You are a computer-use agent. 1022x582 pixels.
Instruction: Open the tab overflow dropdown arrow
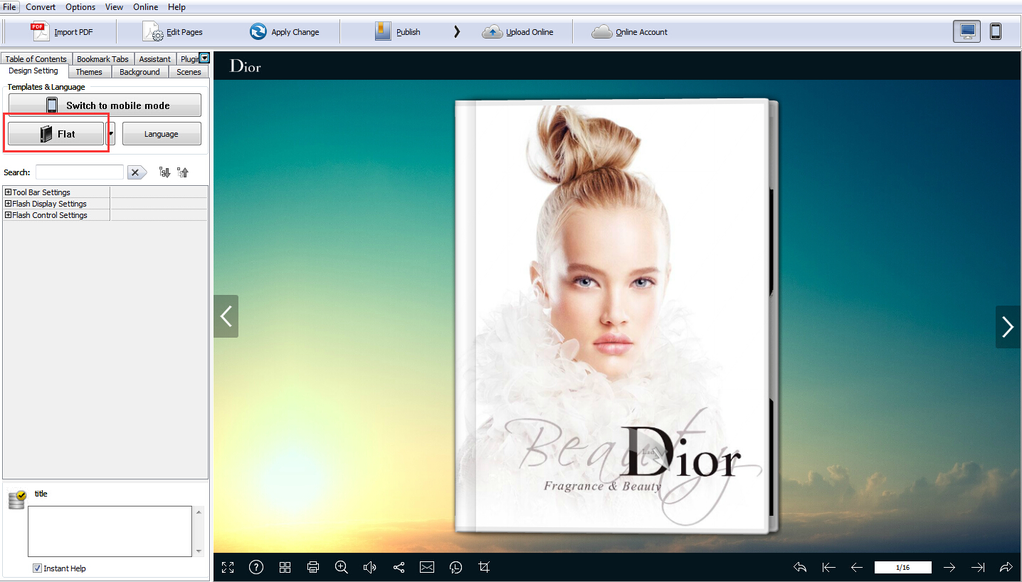coord(204,58)
